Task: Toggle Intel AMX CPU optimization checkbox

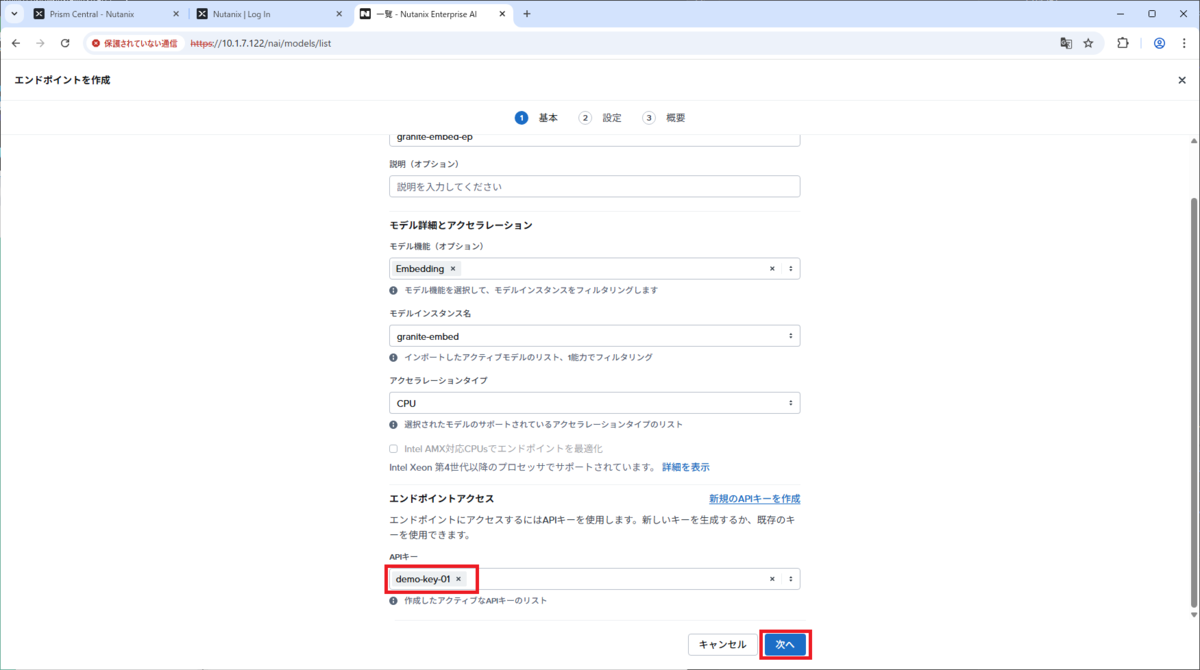Action: (394, 449)
